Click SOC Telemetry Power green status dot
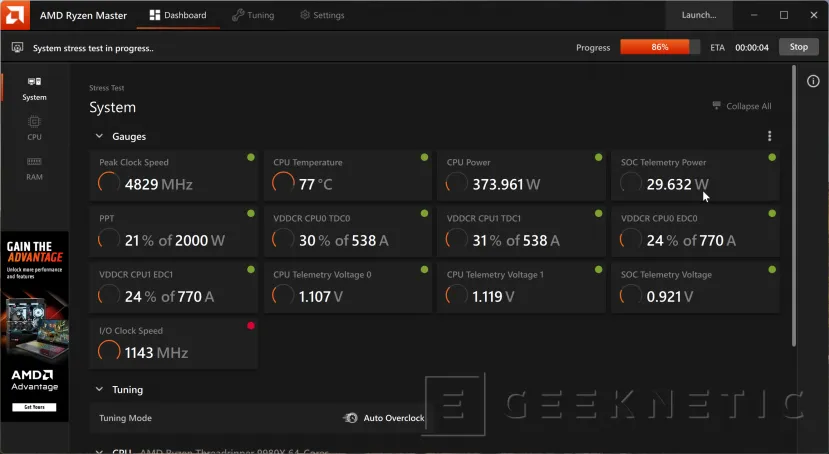Screen dimensions: 829x454 click(x=772, y=157)
